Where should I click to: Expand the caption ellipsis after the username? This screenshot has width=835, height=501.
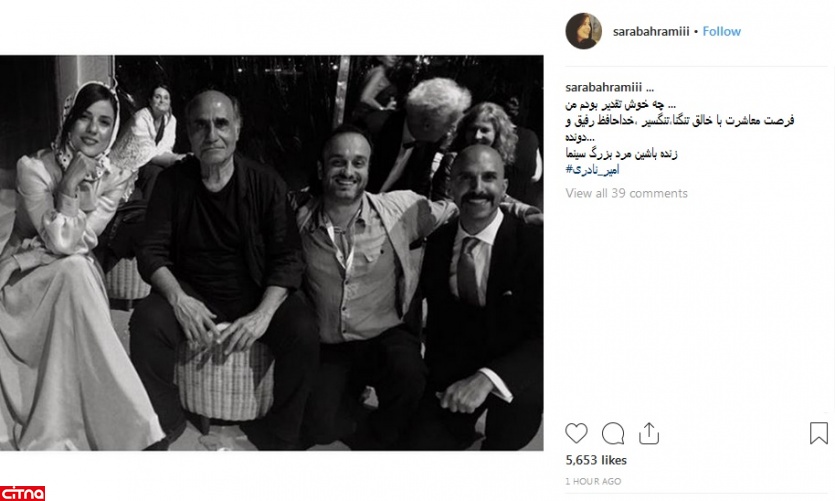(x=649, y=88)
